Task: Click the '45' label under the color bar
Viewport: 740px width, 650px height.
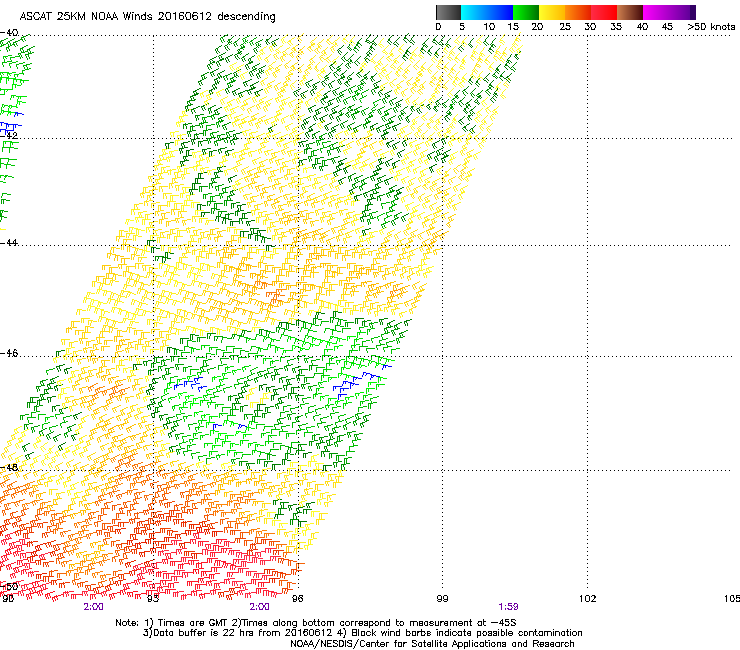Action: point(667,27)
